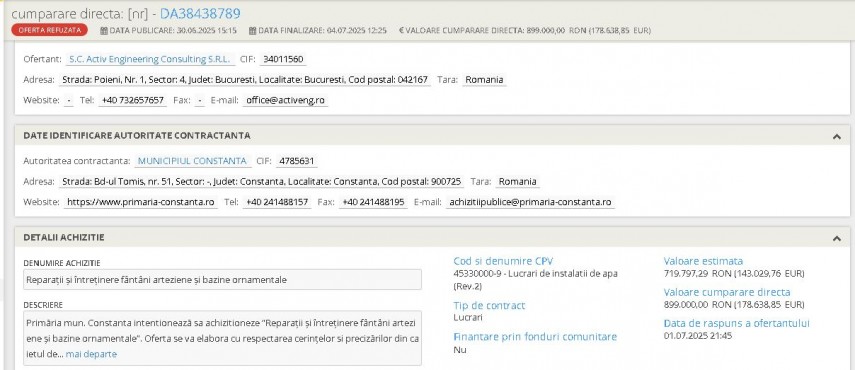Select address Strada Poieni Nr. 1 field
The width and height of the screenshot is (855, 370).
[245, 80]
